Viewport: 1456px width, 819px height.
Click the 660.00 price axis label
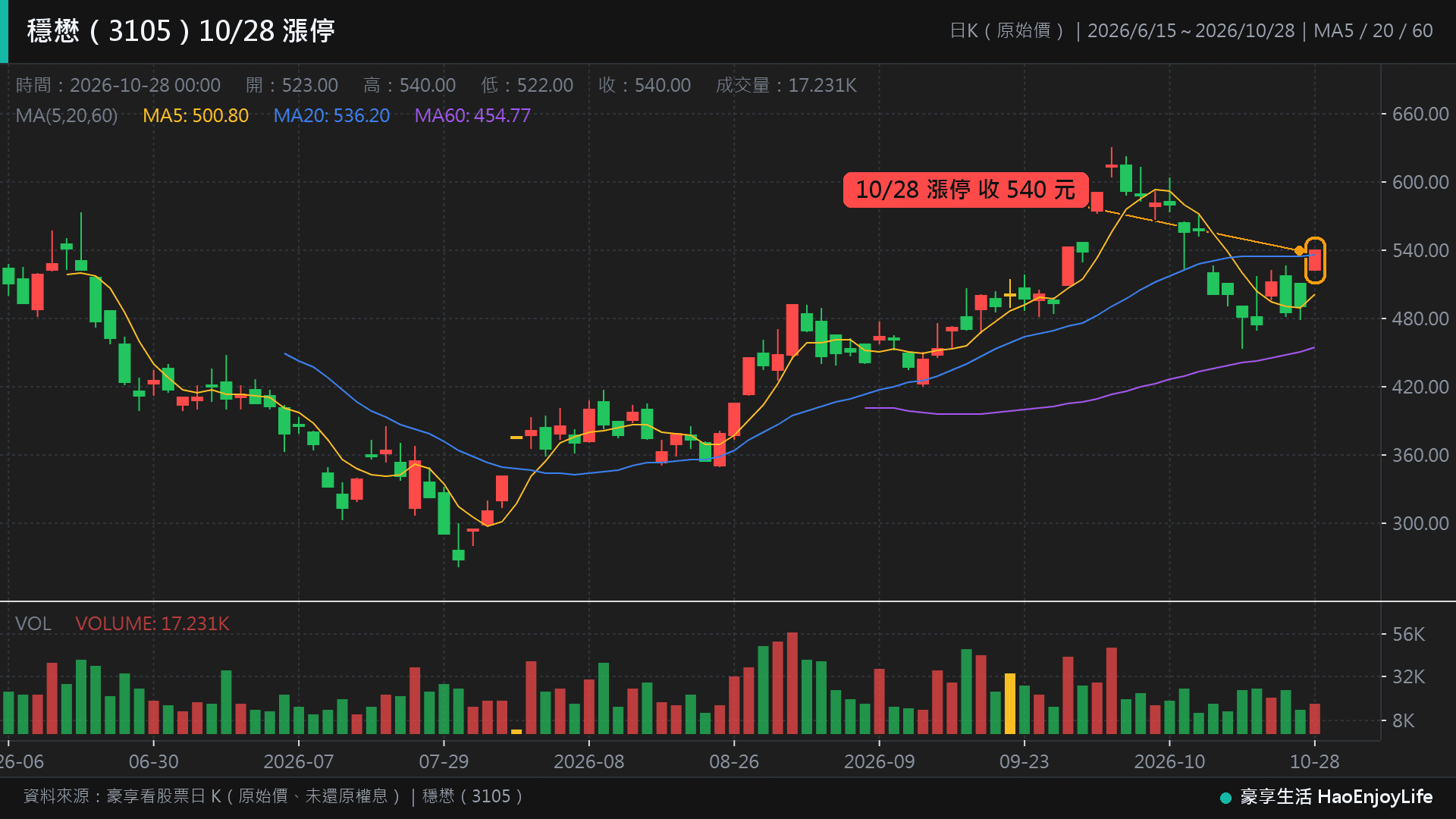(1420, 115)
